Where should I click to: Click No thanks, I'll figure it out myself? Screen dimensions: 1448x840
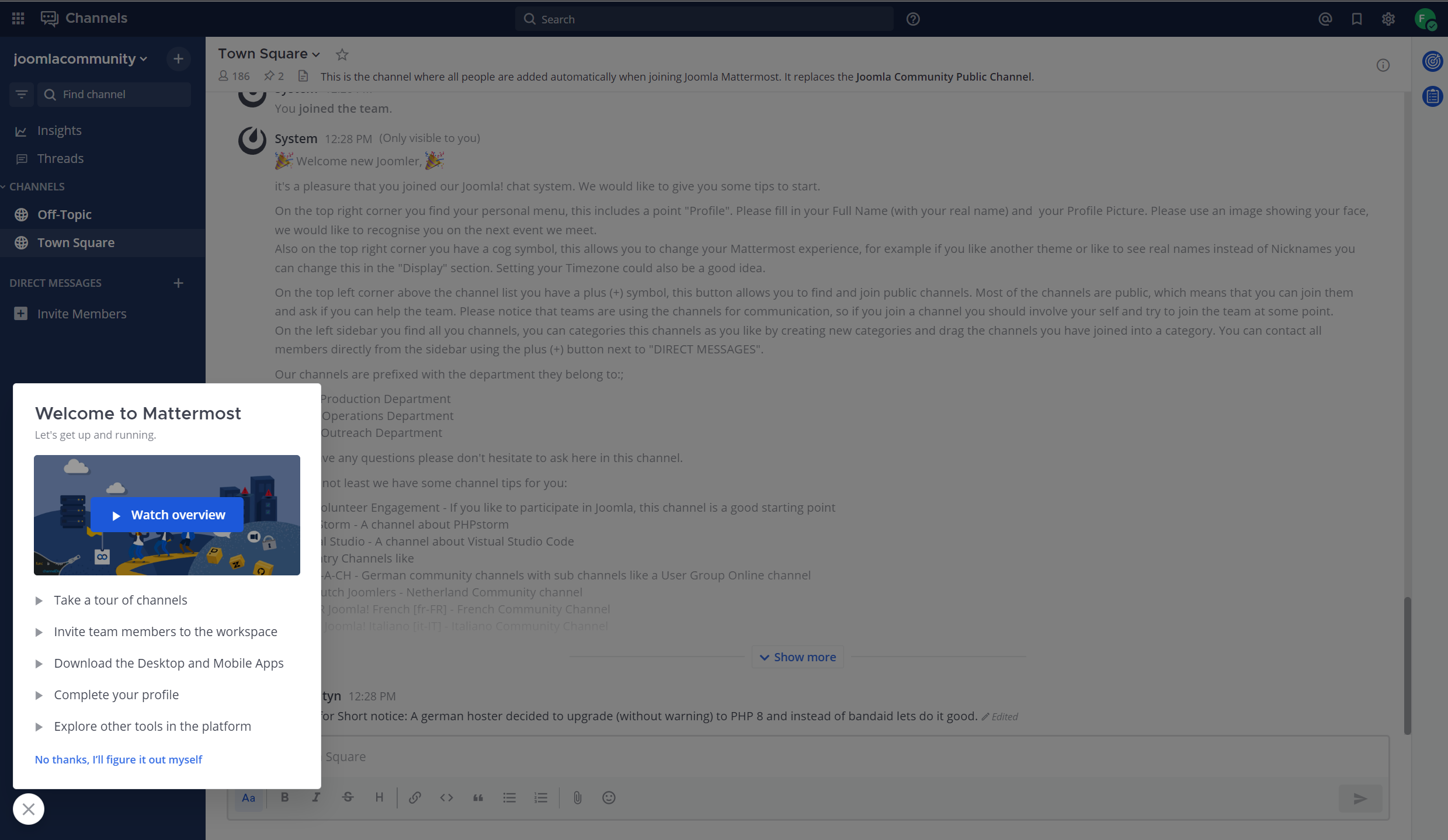pos(119,759)
